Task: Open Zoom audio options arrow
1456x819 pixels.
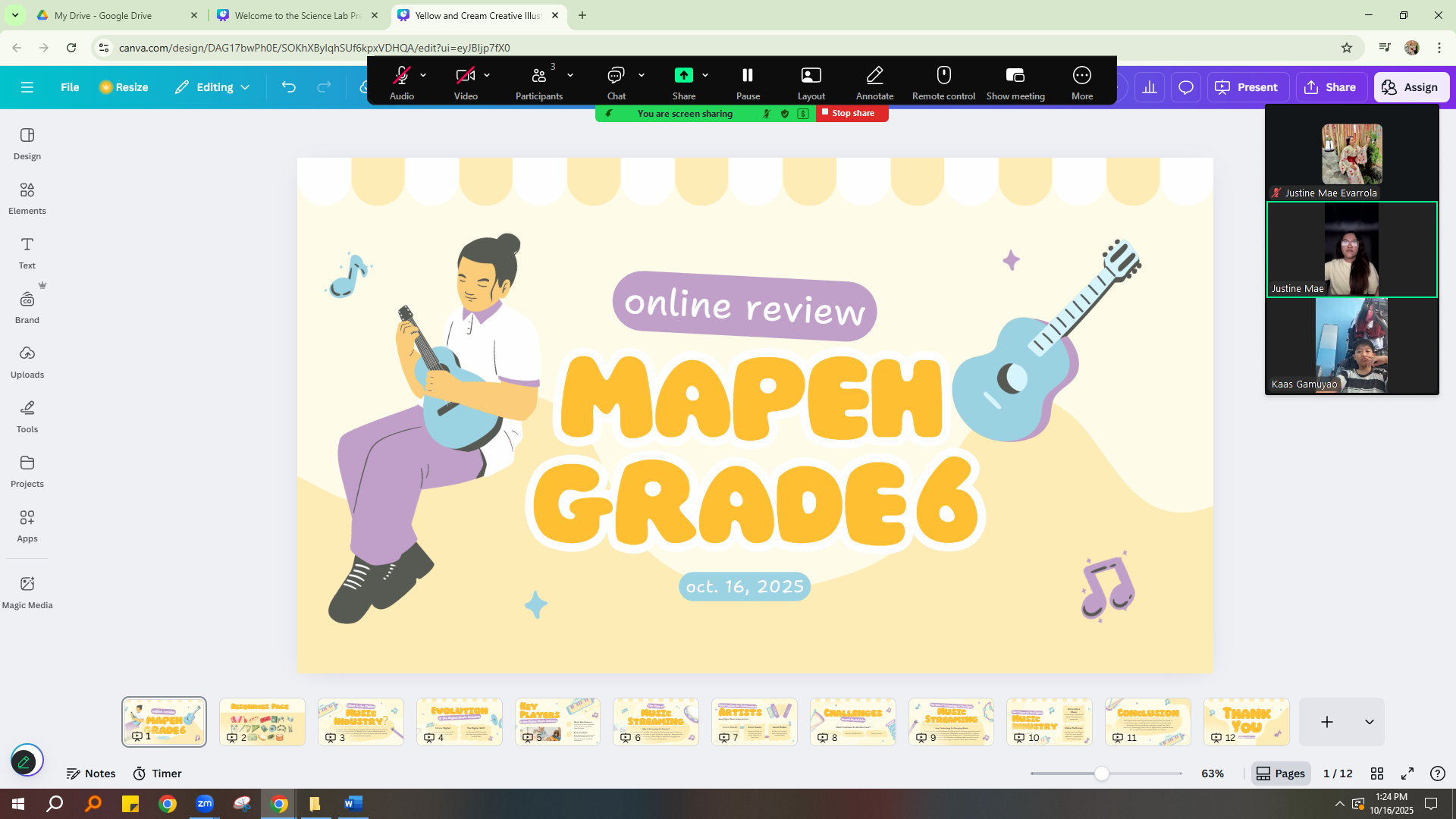Action: (423, 75)
